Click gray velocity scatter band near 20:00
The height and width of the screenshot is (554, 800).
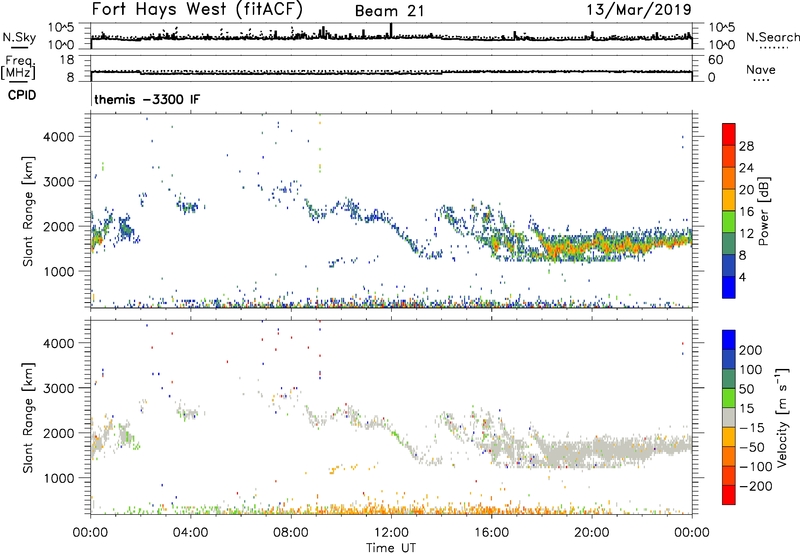point(592,450)
